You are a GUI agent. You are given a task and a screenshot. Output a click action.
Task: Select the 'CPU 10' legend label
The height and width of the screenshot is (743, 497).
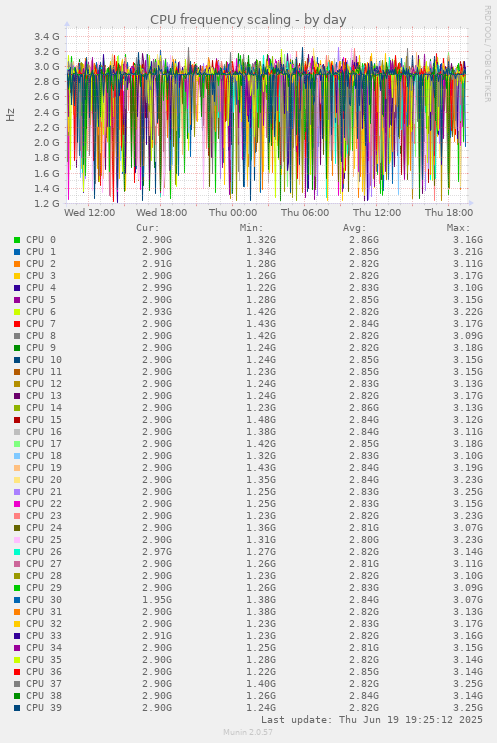(44, 360)
